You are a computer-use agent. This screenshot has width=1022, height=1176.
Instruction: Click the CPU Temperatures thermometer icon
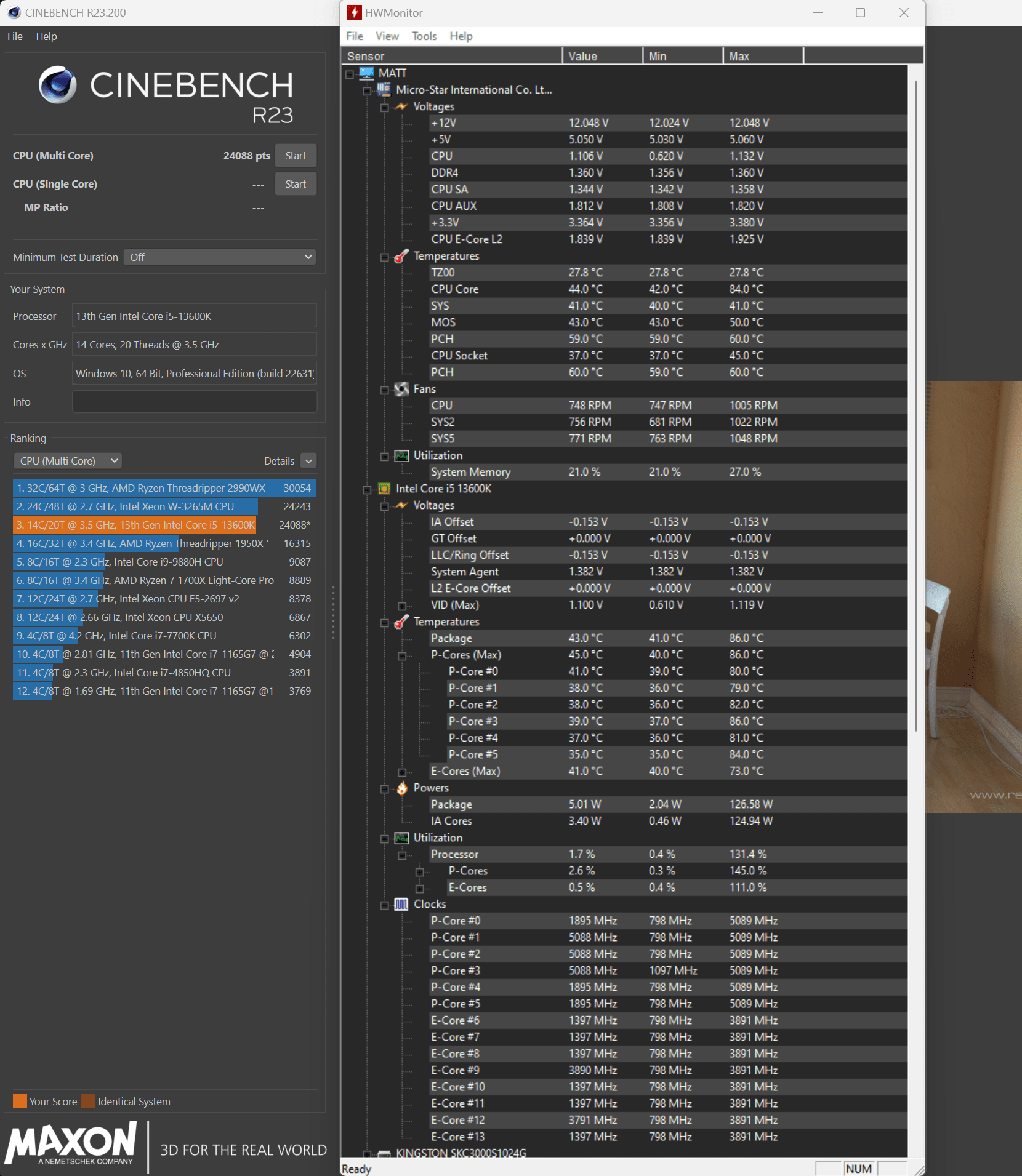click(401, 622)
